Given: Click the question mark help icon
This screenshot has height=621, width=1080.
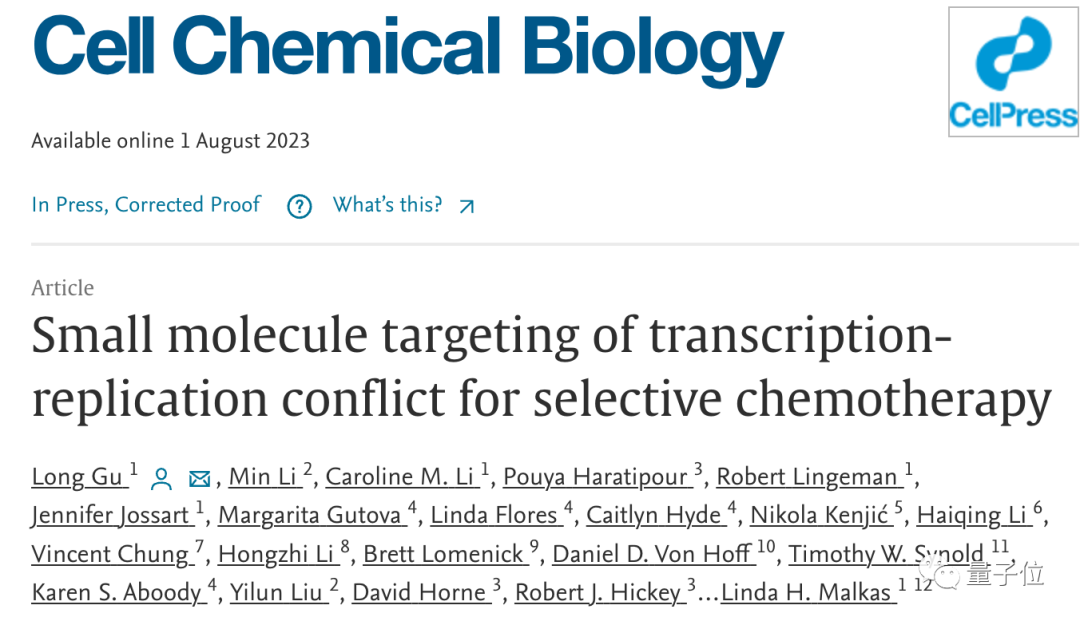Looking at the screenshot, I should pos(299,206).
